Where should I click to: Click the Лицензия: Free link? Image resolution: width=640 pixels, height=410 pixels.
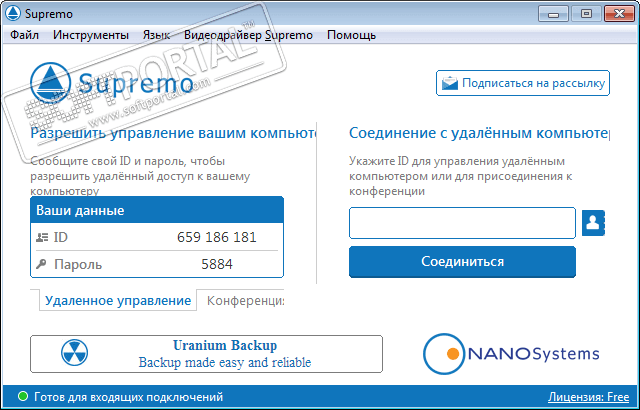589,397
